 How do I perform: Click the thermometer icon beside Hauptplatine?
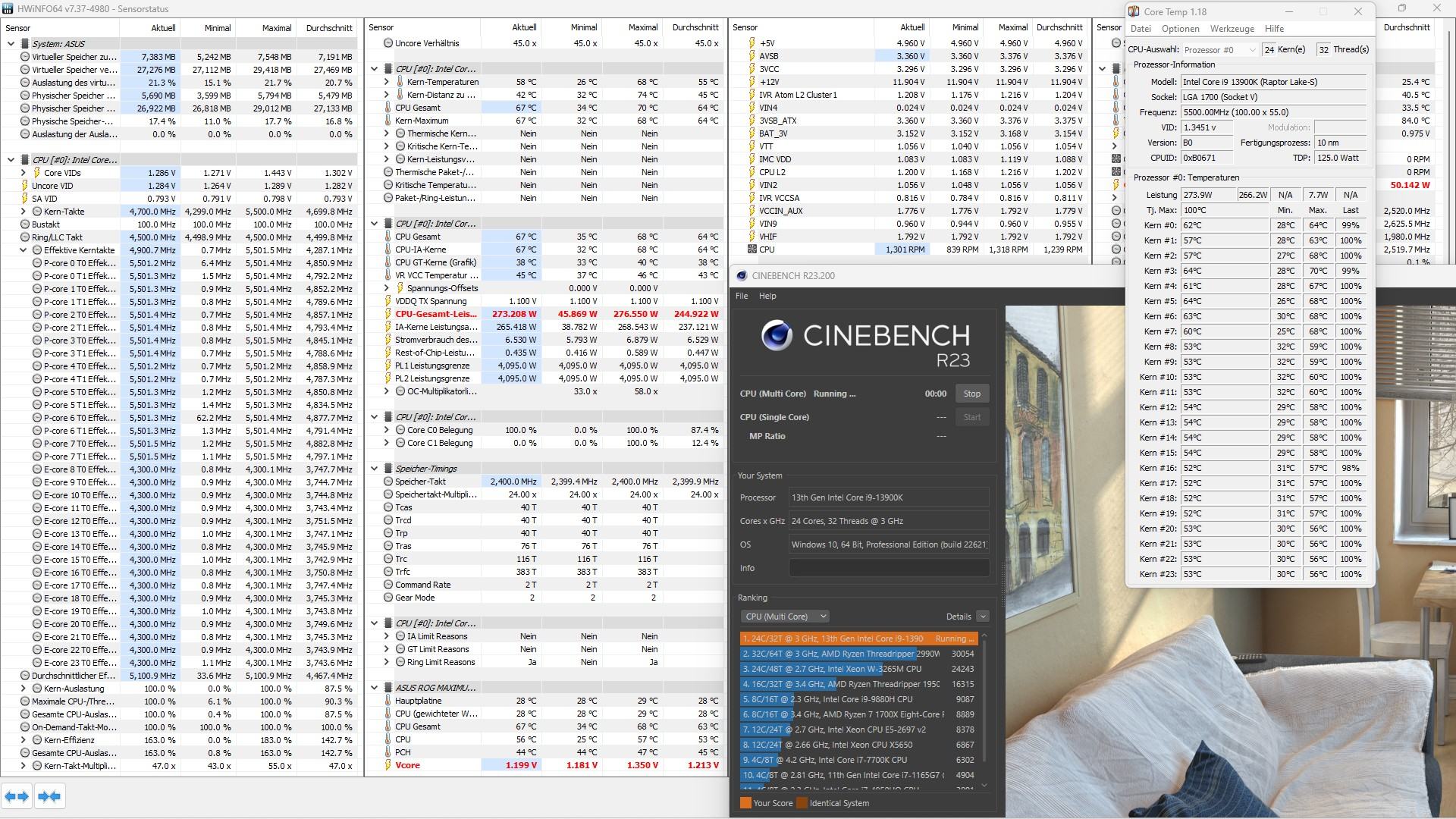pos(388,701)
